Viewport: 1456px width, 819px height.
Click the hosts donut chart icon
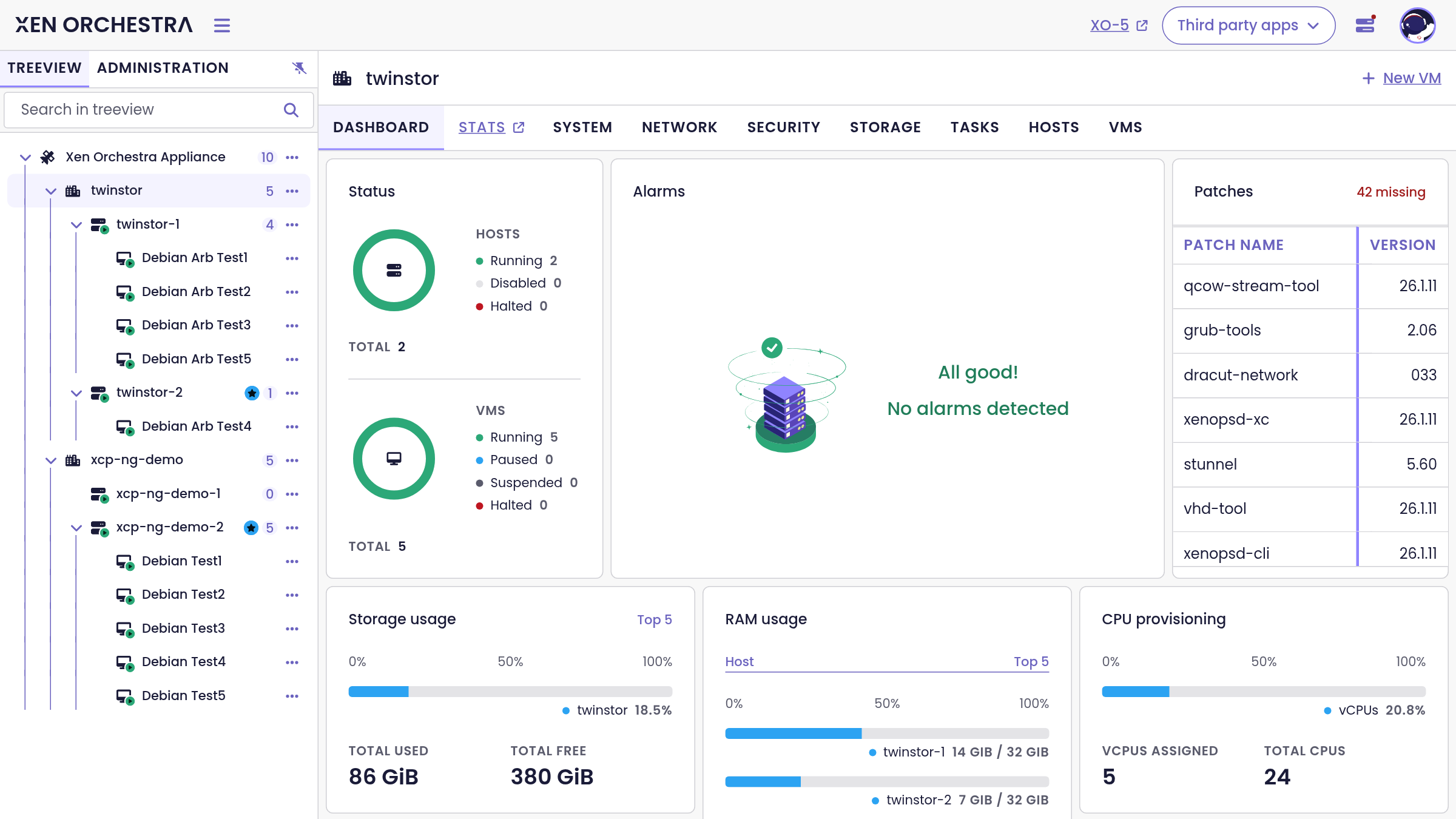coord(394,271)
